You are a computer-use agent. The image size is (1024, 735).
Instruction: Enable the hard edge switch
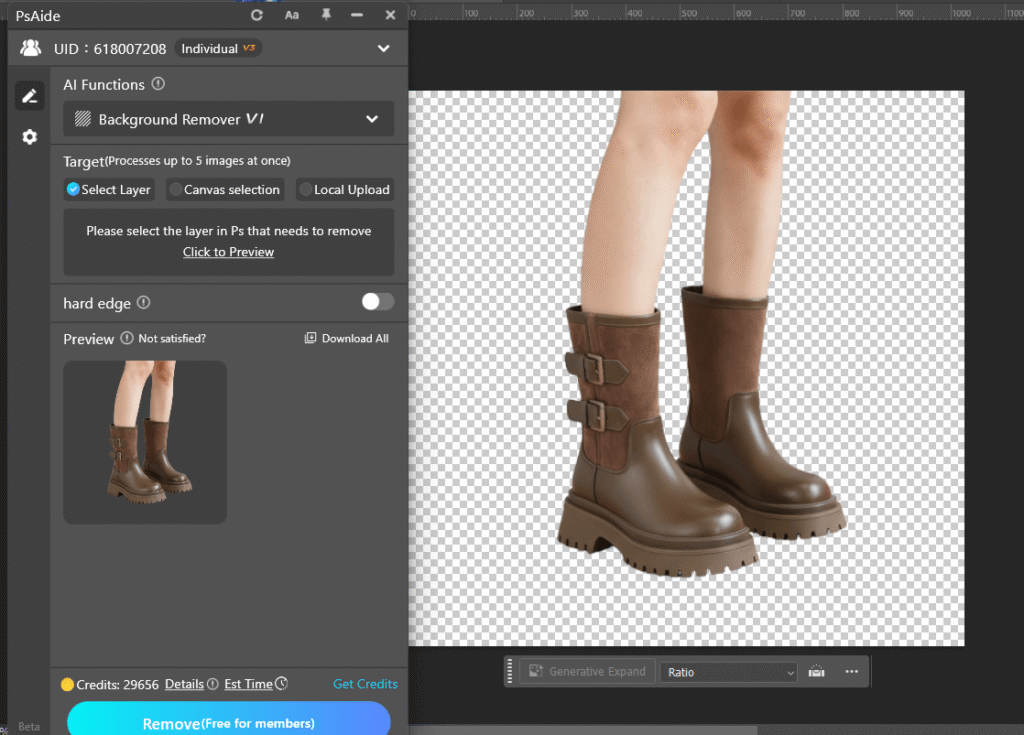(x=377, y=302)
